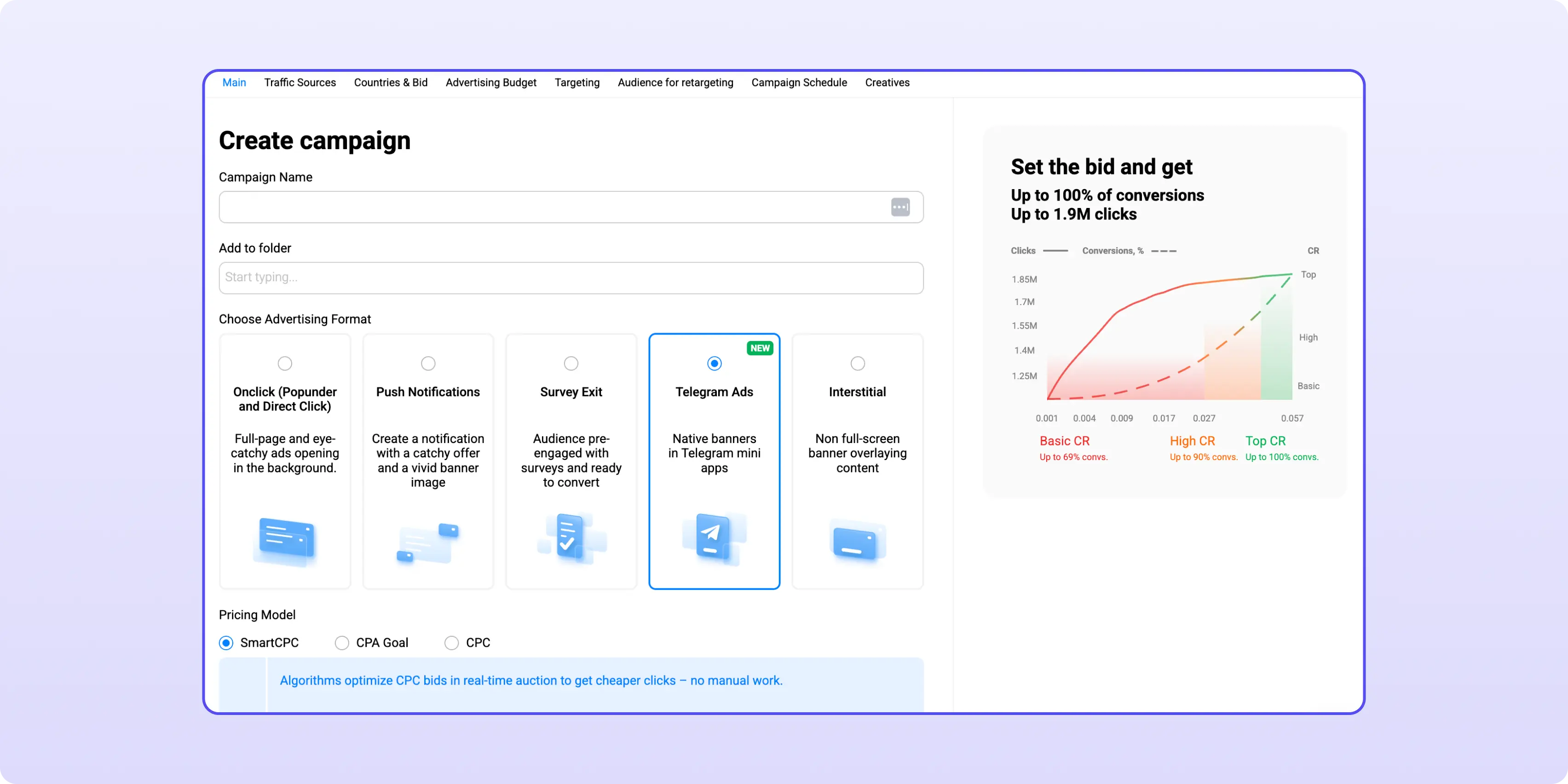1568x784 pixels.
Task: Select the Onclick (Popunder and Direct Click) radio
Action: (285, 363)
